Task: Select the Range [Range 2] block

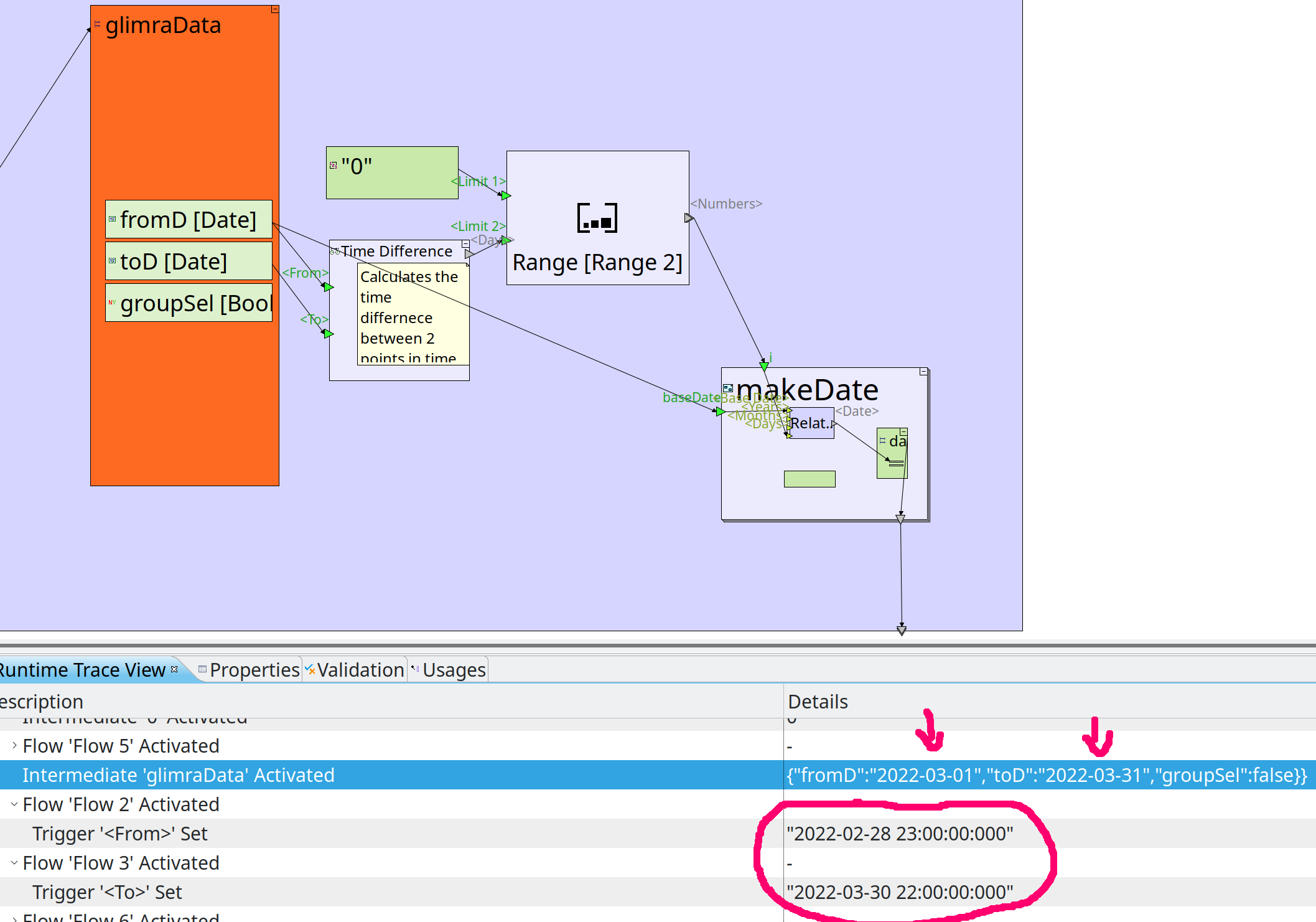Action: [x=597, y=218]
